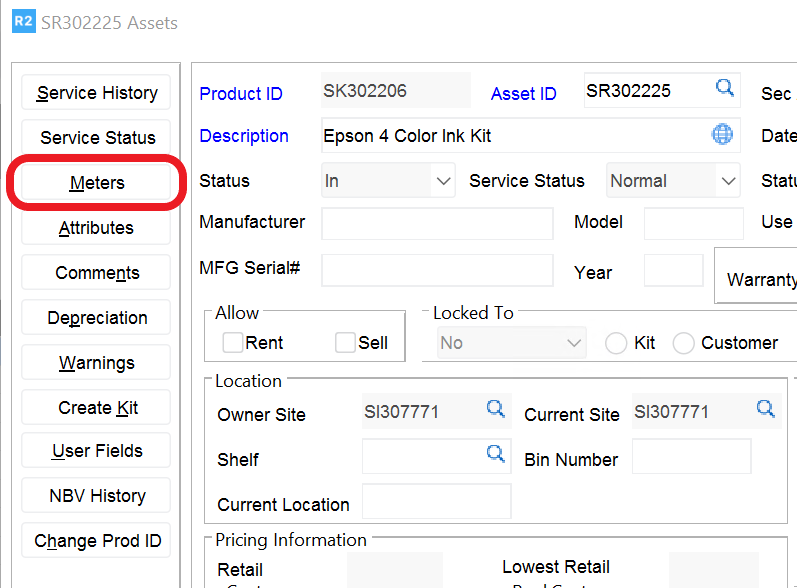
Task: Click the Product ID link label
Action: coord(241,94)
